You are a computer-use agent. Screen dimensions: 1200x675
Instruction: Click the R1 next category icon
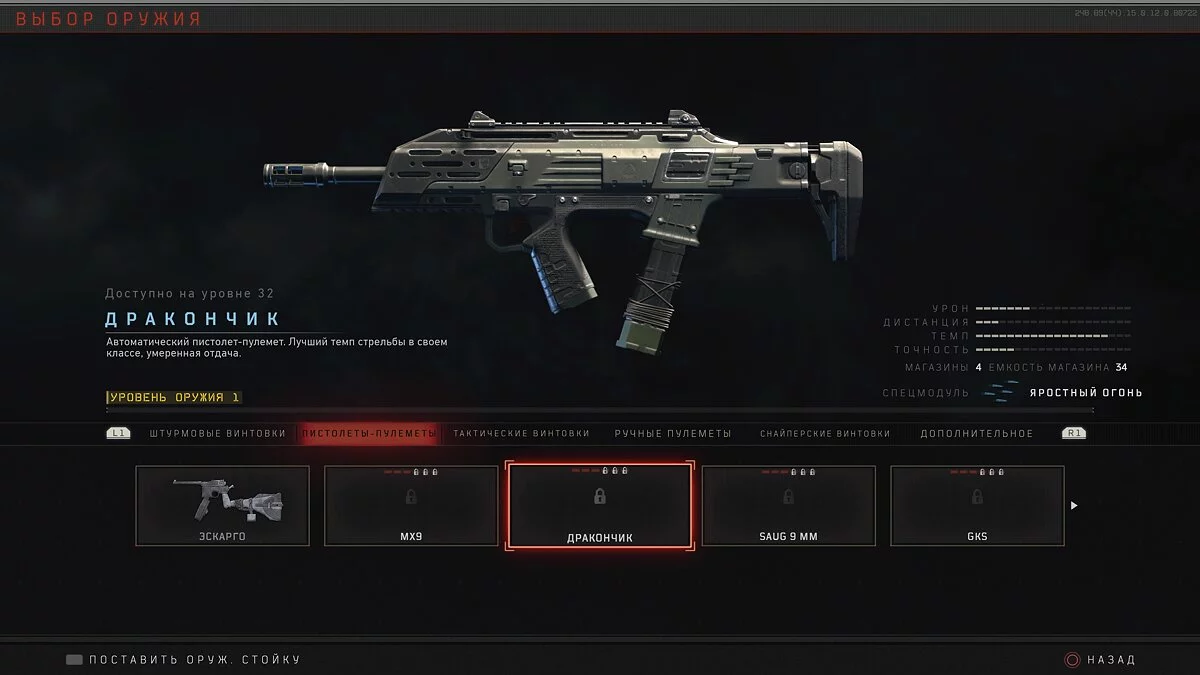click(x=1074, y=434)
